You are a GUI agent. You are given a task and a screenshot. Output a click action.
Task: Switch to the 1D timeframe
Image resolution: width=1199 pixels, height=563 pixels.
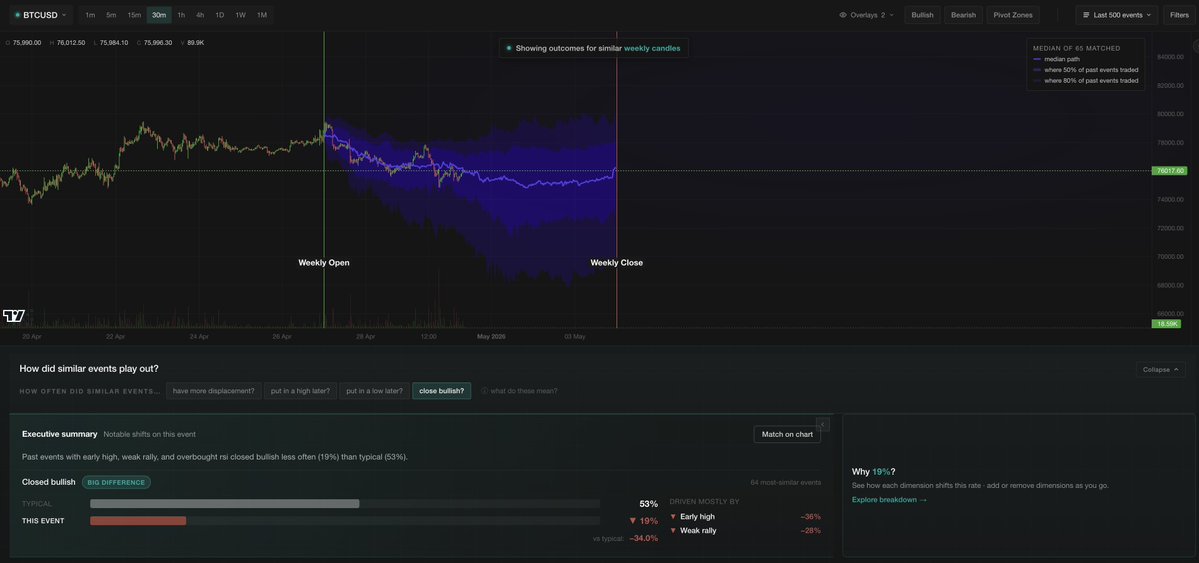[x=219, y=15]
